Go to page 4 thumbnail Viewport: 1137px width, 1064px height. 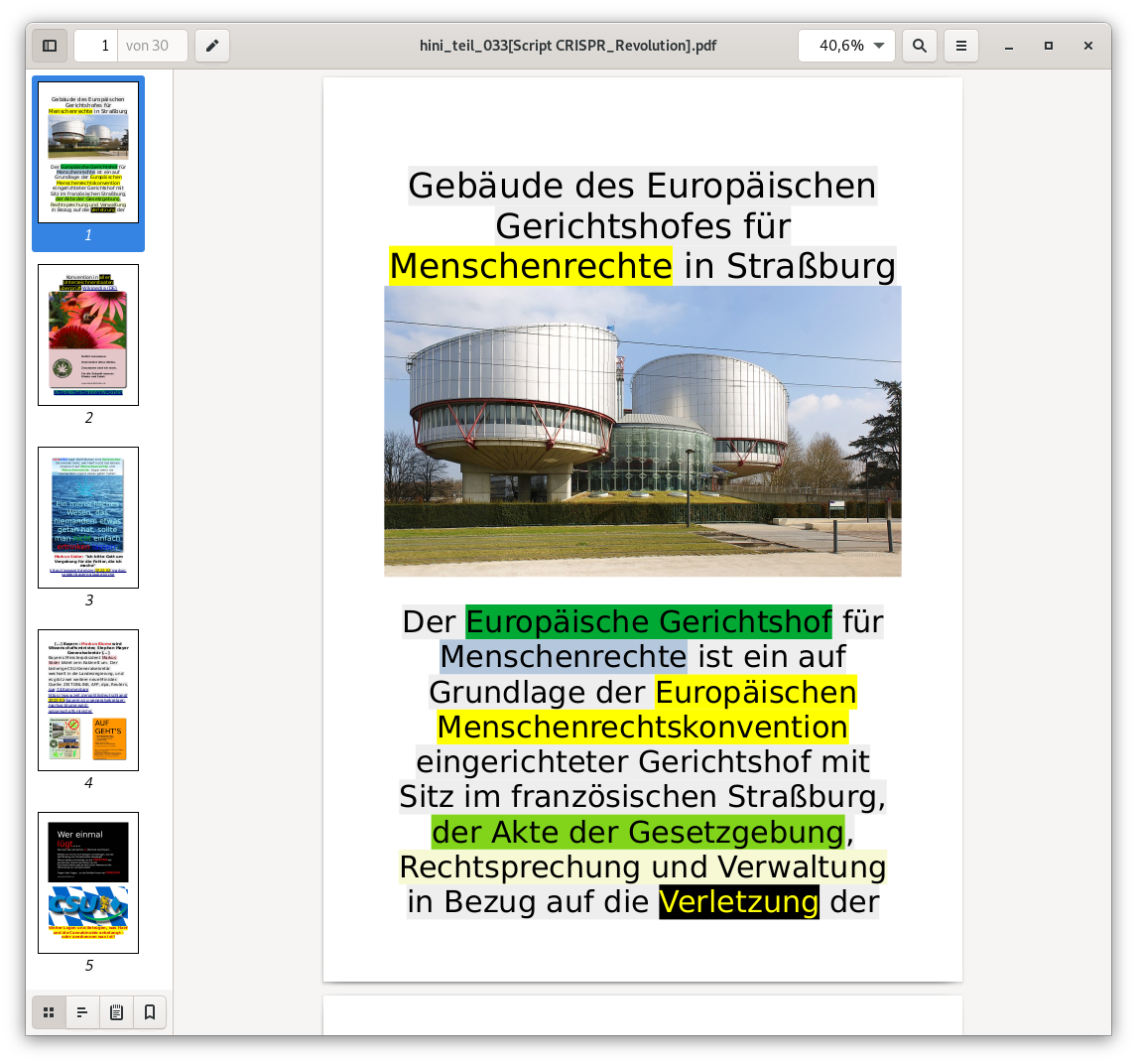(88, 700)
